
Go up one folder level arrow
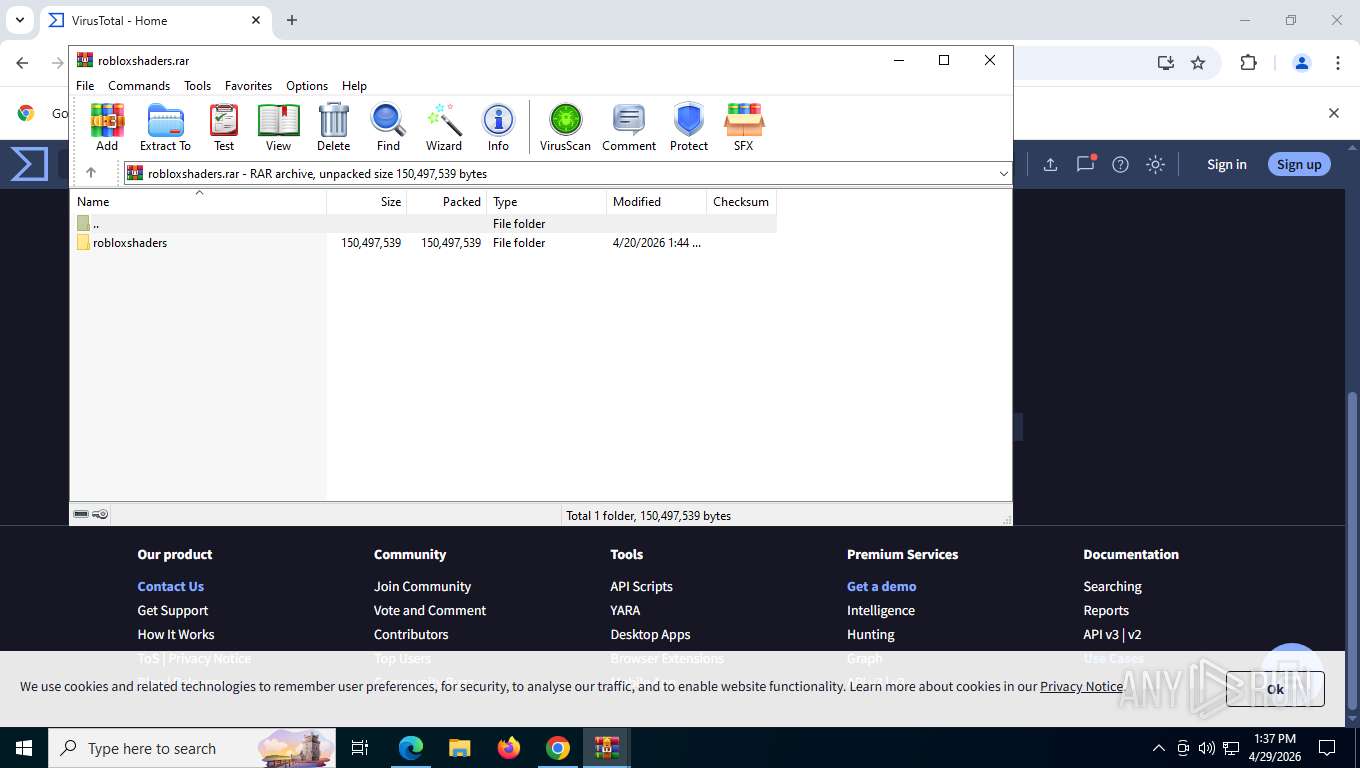tap(91, 173)
